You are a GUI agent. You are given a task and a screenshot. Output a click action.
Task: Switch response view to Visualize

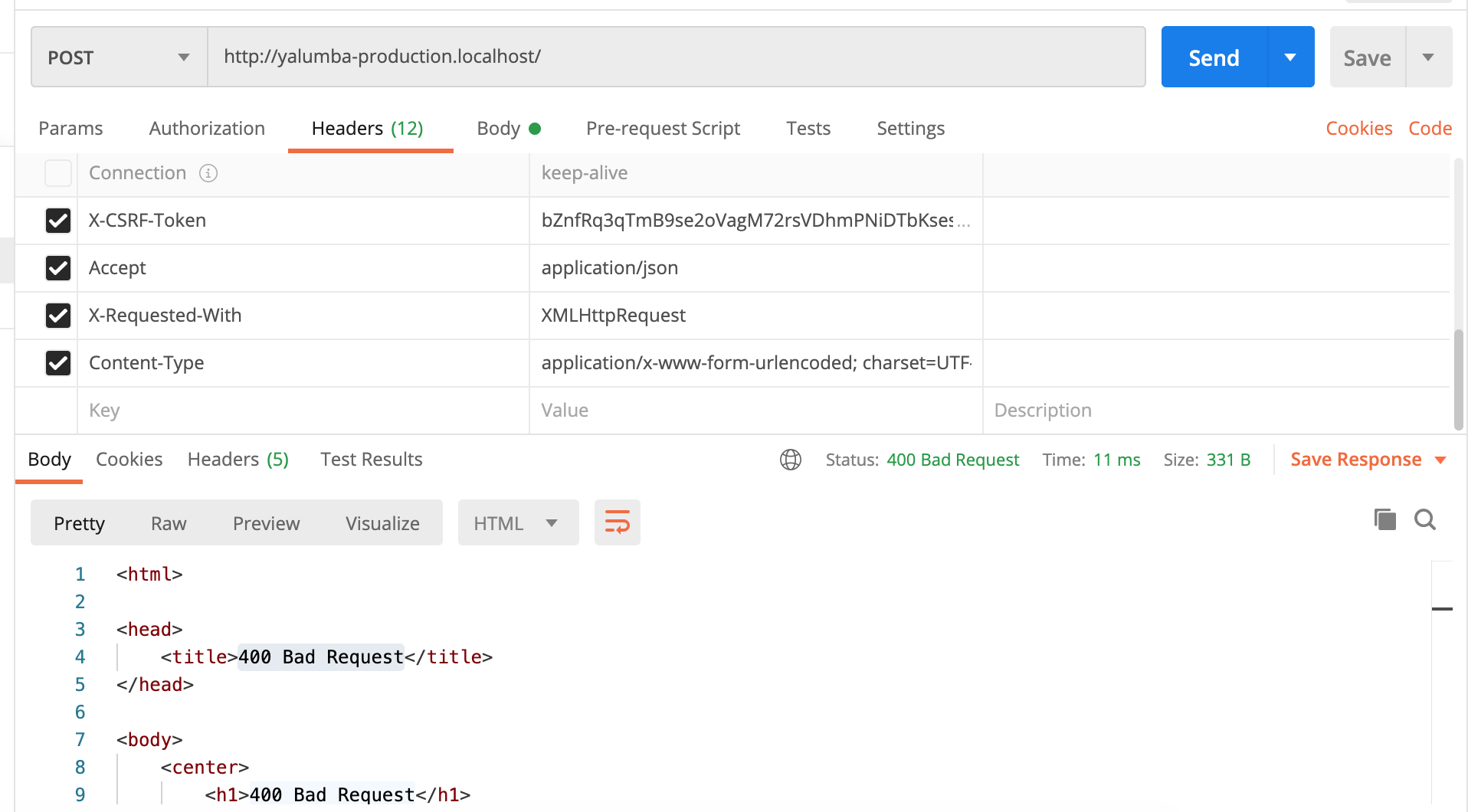(382, 523)
